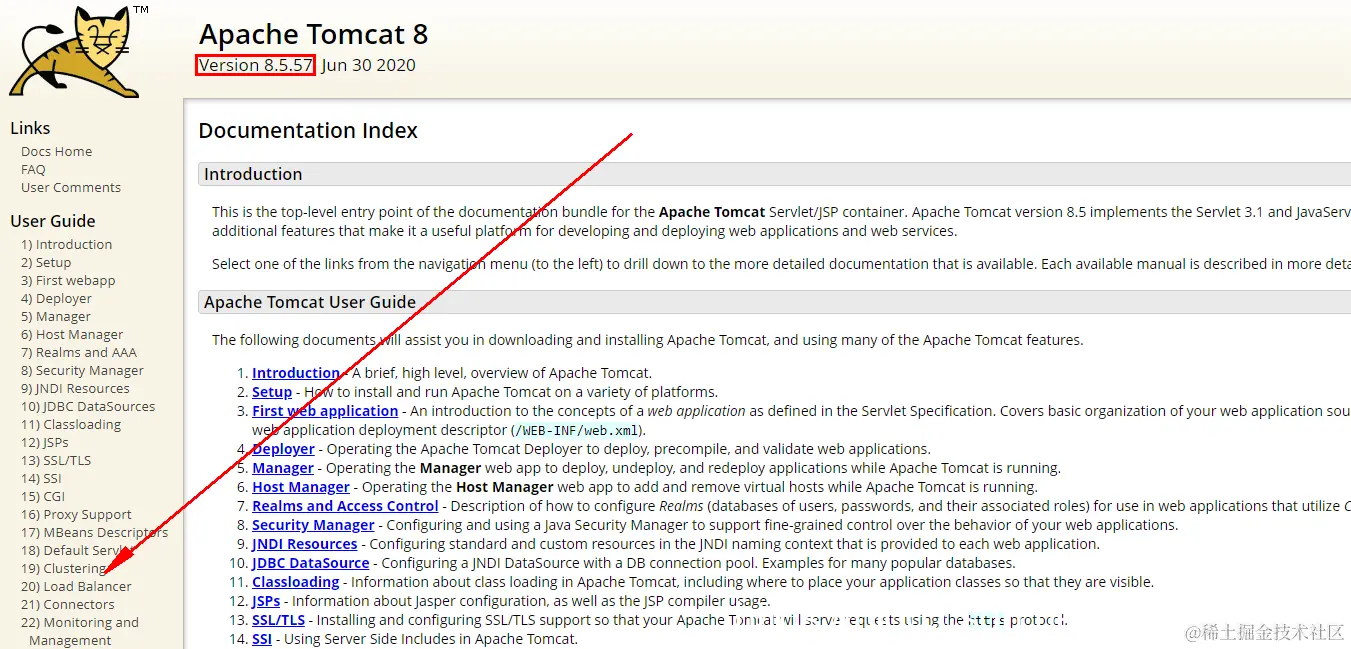Follow the bold Setup link in the list

272,392
